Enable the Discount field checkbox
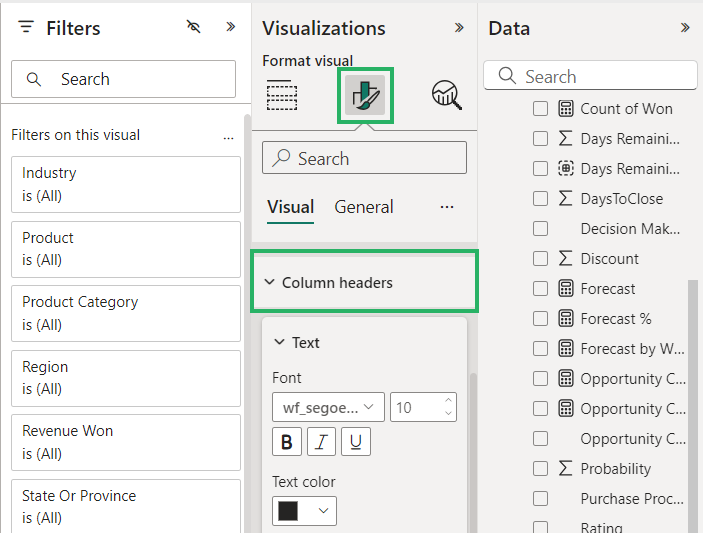703x533 pixels. pyautogui.click(x=540, y=259)
